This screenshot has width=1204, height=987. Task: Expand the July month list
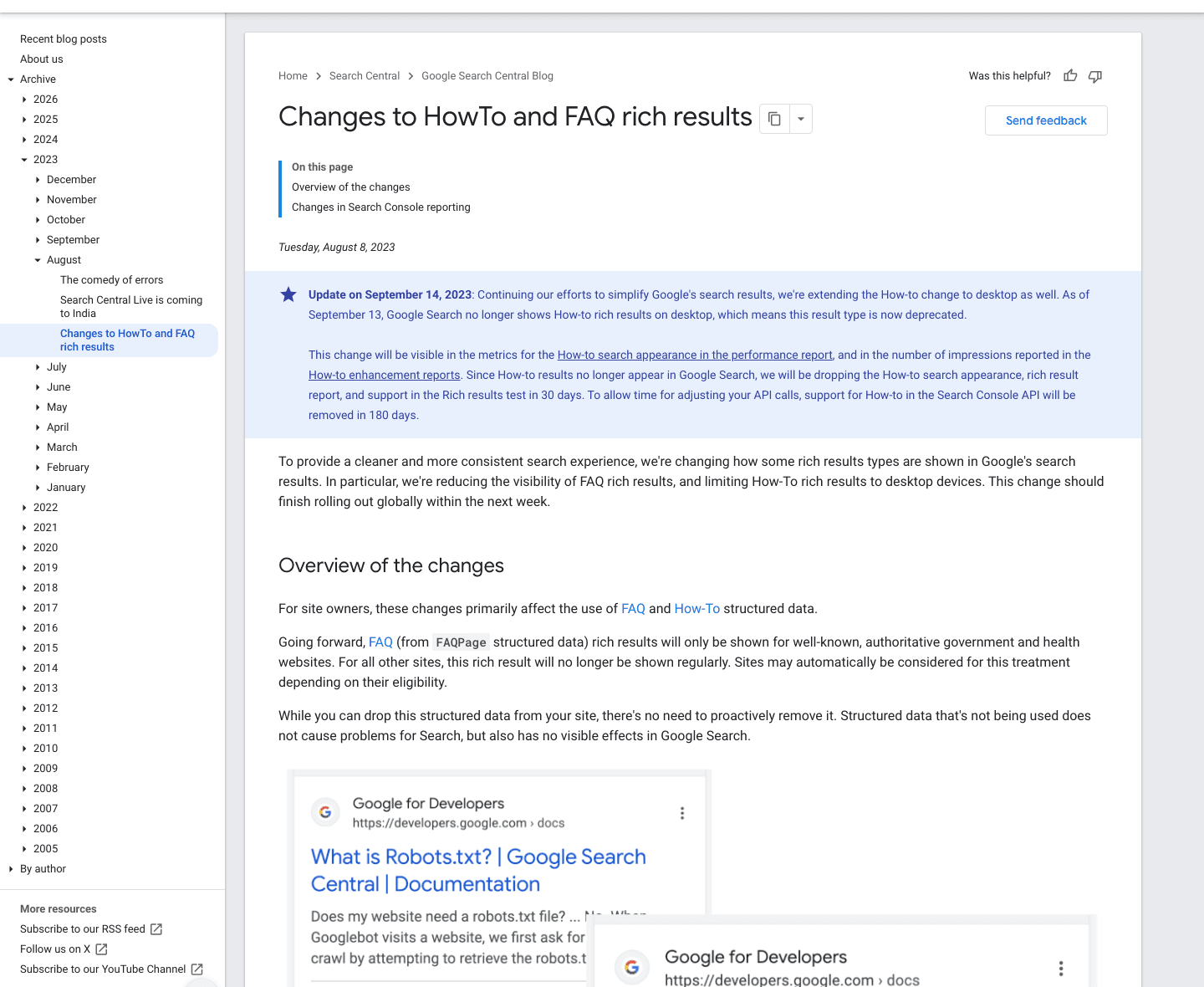(38, 367)
